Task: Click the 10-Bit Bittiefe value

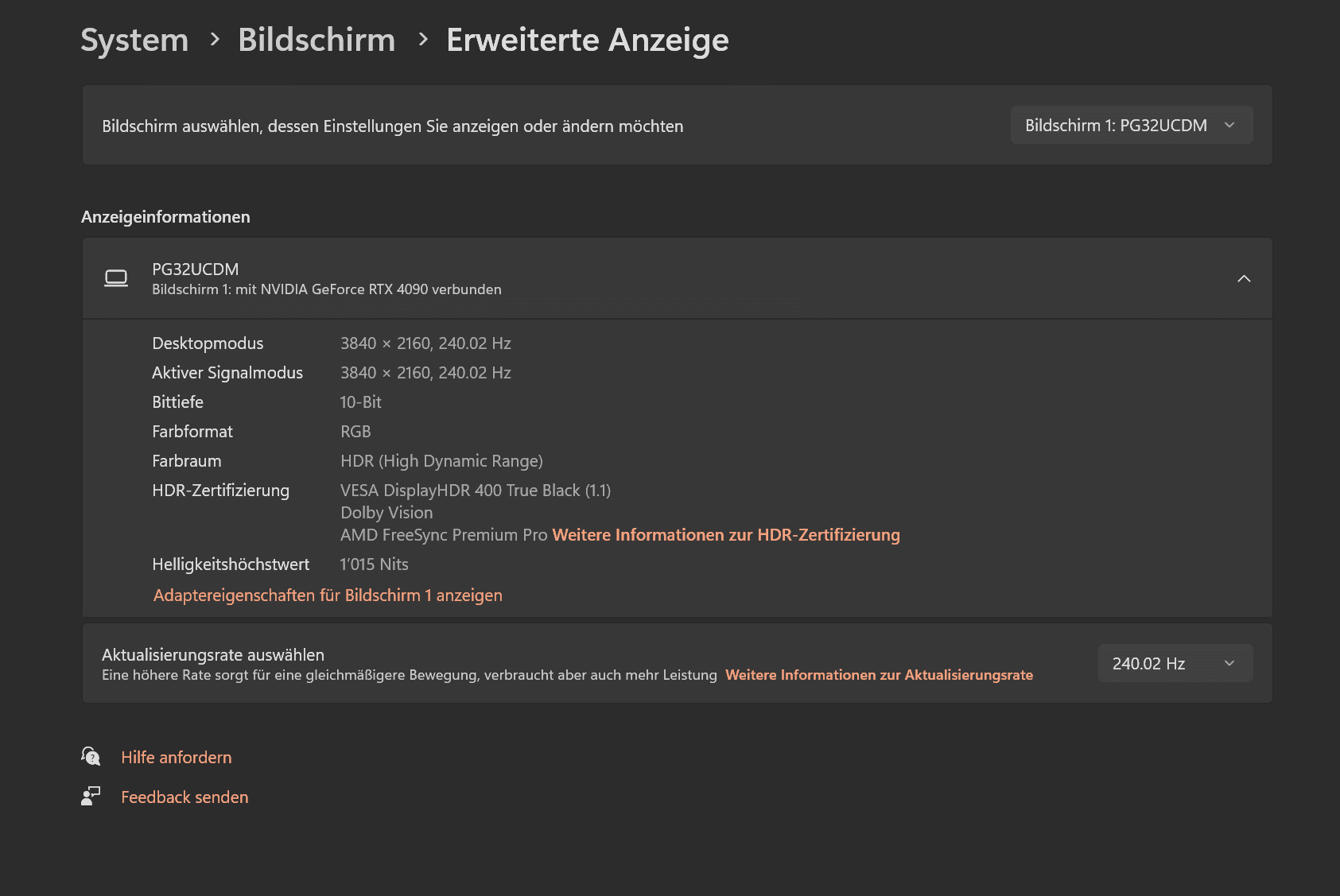Action: (x=360, y=402)
